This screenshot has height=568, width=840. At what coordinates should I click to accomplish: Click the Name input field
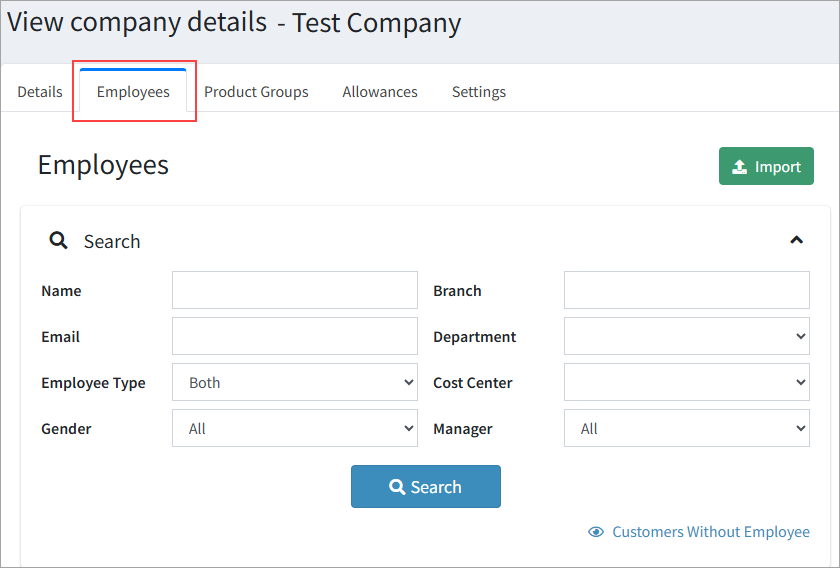pos(295,290)
